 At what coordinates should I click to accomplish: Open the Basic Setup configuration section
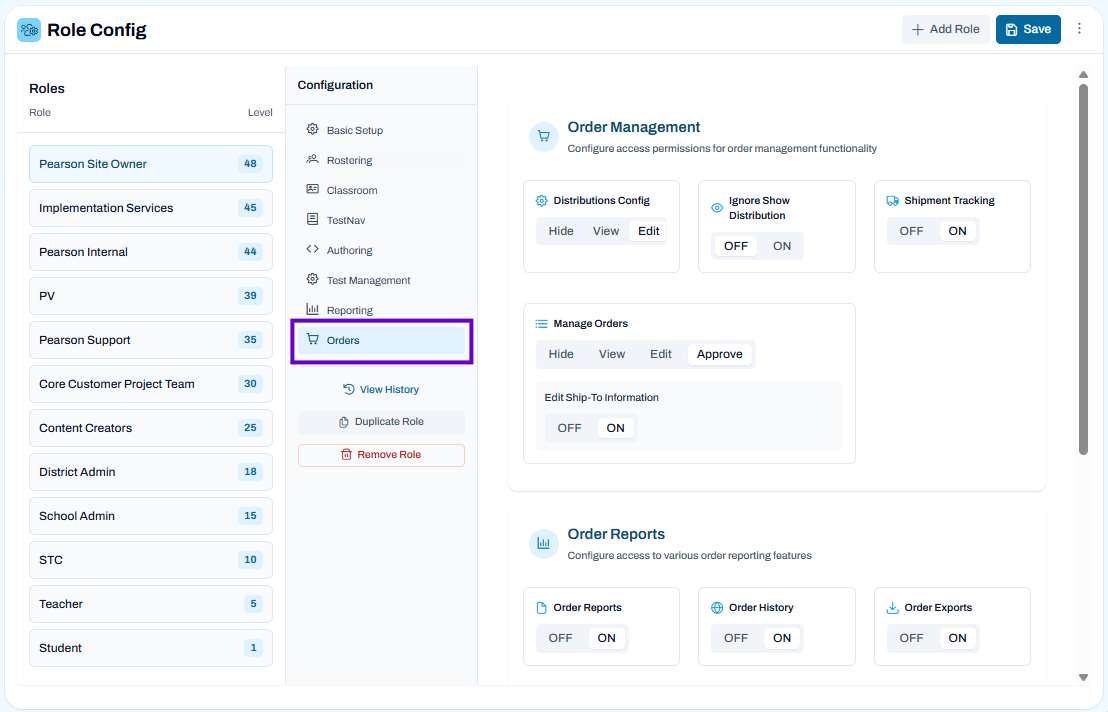point(382,130)
